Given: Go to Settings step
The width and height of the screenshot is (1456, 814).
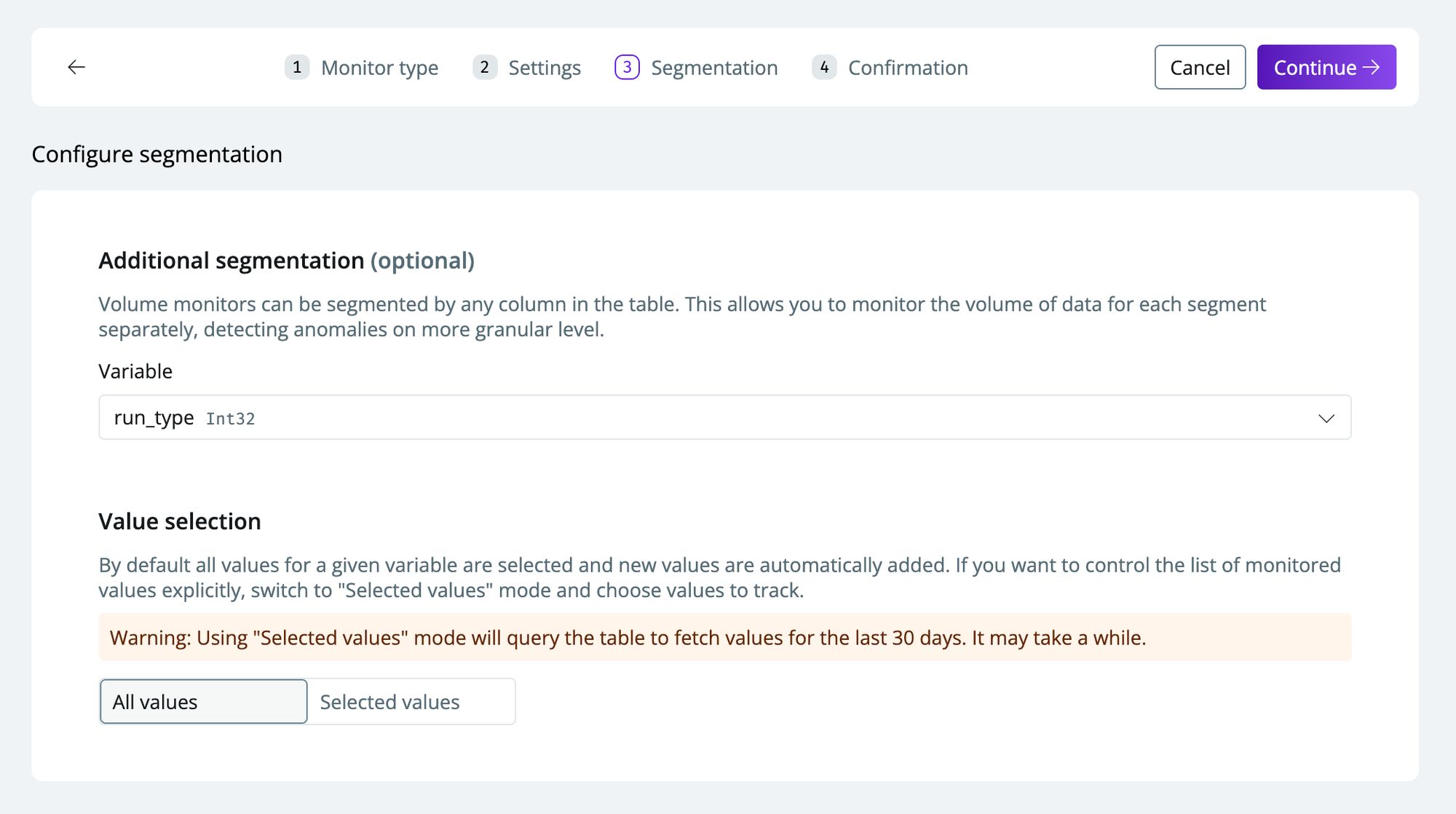Looking at the screenshot, I should coord(544,68).
